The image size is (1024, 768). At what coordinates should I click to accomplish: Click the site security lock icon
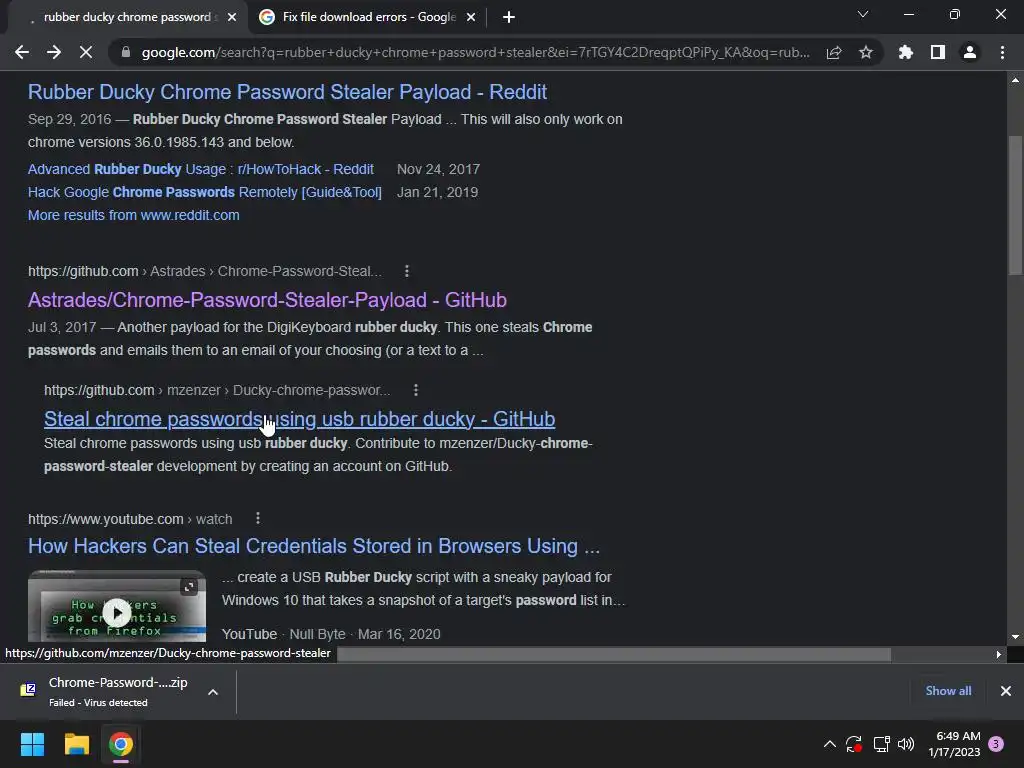pyautogui.click(x=125, y=52)
